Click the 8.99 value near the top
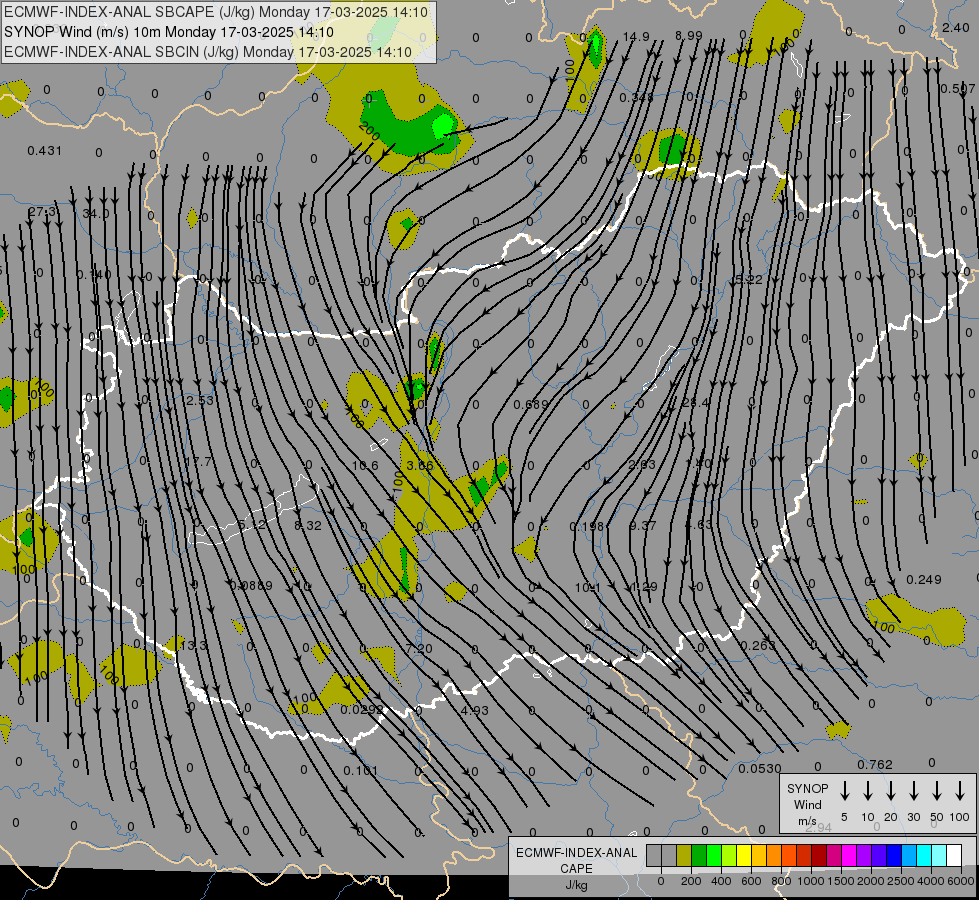Screen dimensions: 979x900 click(689, 36)
